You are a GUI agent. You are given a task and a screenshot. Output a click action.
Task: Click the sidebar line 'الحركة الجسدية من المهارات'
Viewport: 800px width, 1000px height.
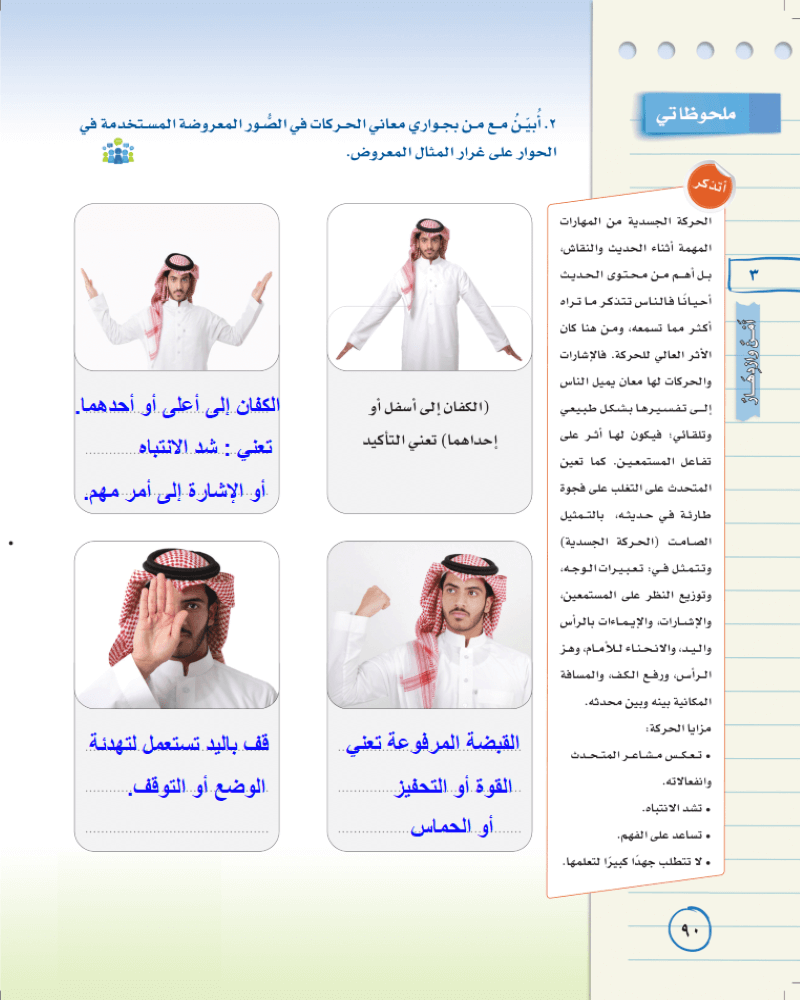click(x=635, y=221)
